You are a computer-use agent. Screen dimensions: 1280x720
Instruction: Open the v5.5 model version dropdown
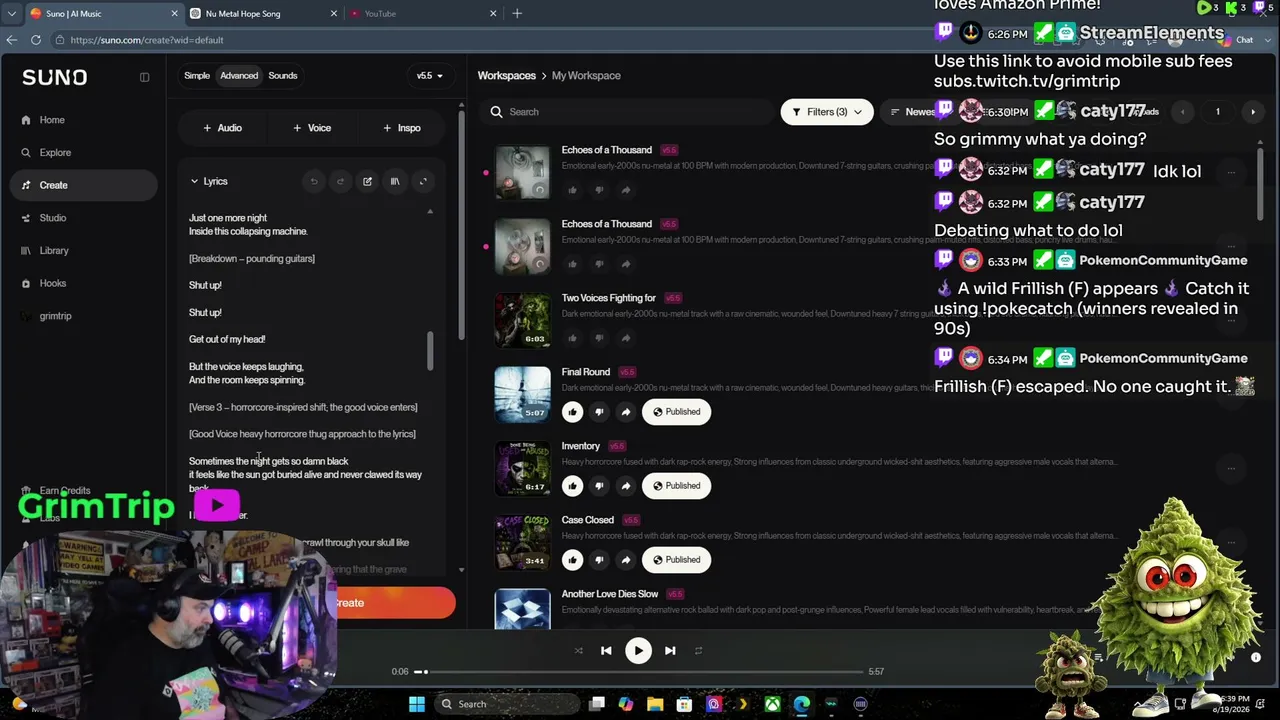pos(429,76)
